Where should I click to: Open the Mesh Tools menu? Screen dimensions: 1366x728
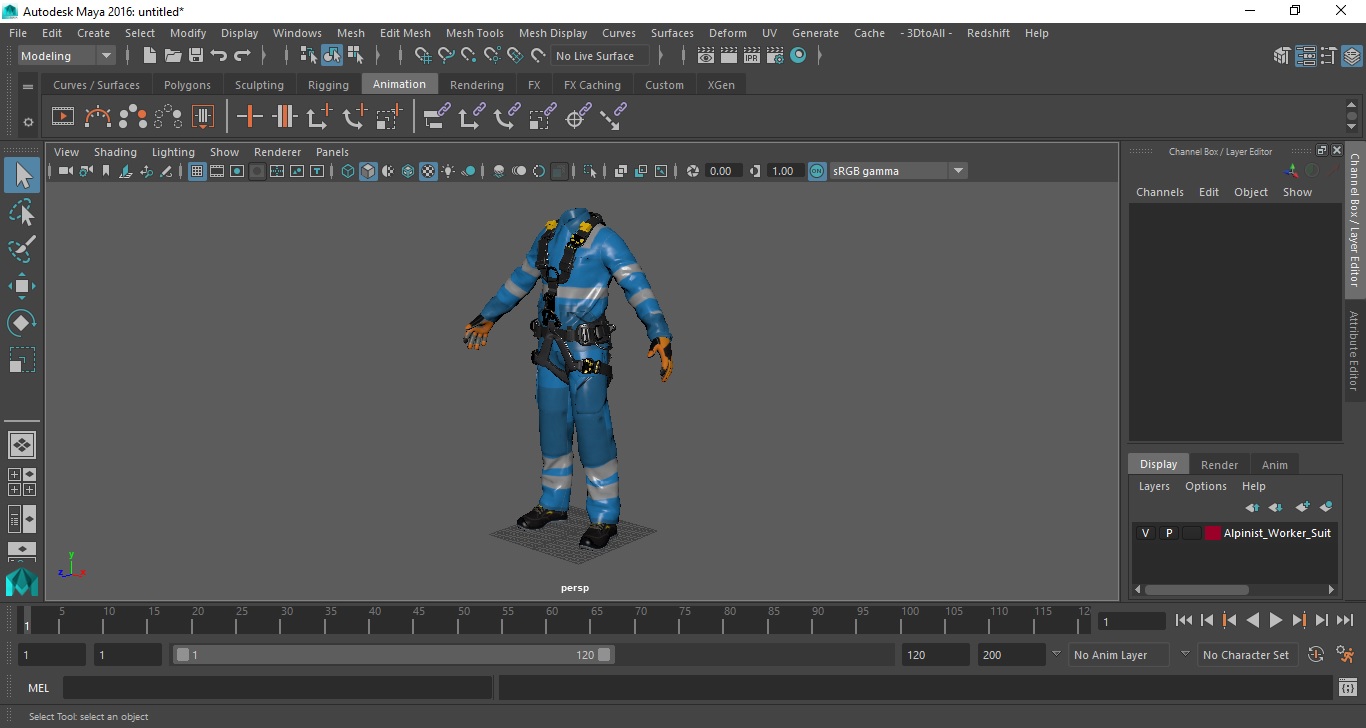tap(474, 33)
